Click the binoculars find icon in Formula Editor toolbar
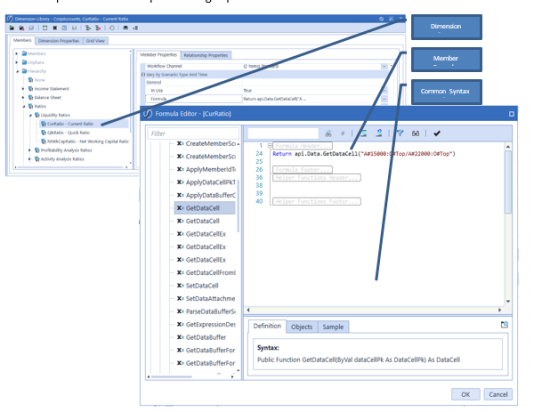 point(328,134)
